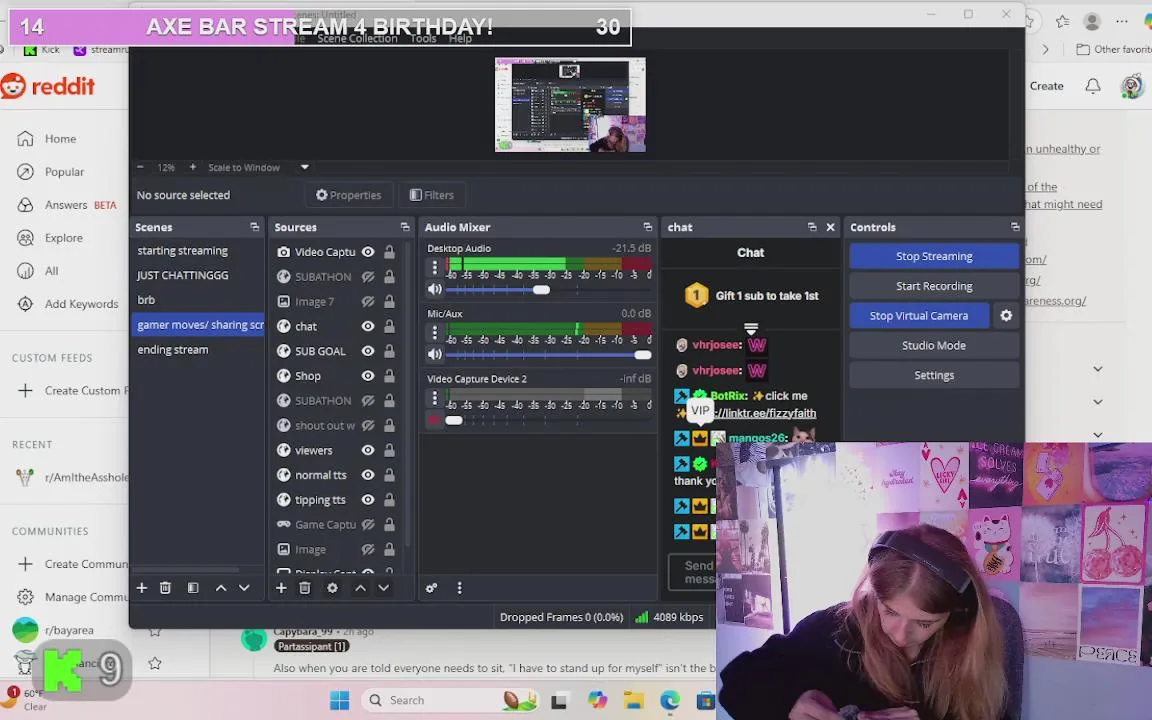Zoom in preview with the plus button

pos(192,168)
